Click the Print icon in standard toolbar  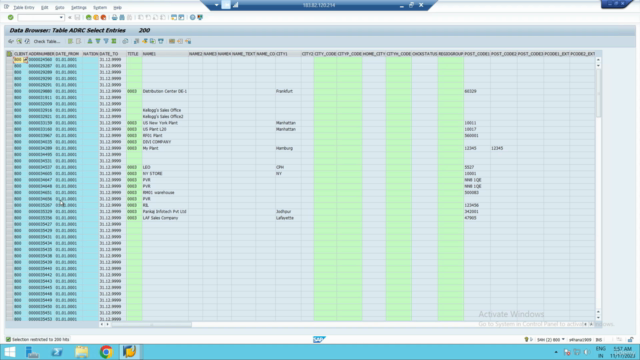[115, 18]
